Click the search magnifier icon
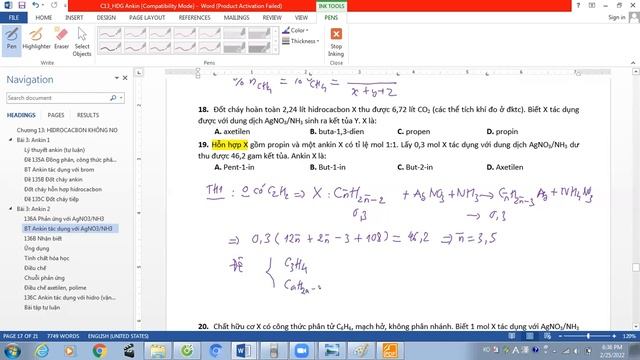The width and height of the screenshot is (640, 360). point(113,98)
